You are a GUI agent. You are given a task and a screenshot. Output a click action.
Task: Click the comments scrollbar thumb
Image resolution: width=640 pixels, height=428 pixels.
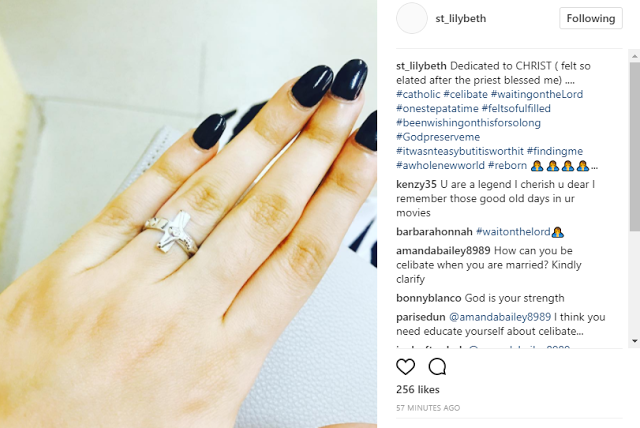click(x=635, y=147)
